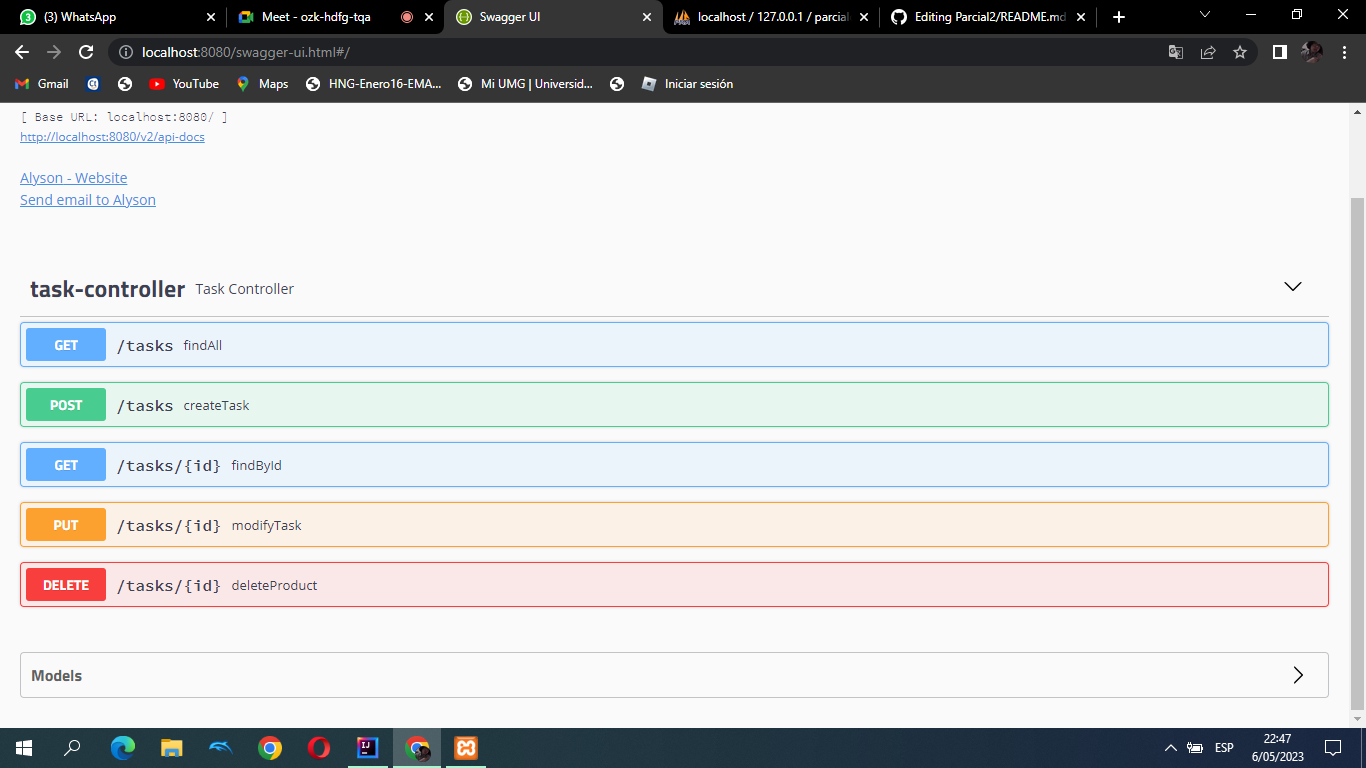
Task: Switch to the Meet ozk-hdfg-tqa tab
Action: pyautogui.click(x=335, y=17)
